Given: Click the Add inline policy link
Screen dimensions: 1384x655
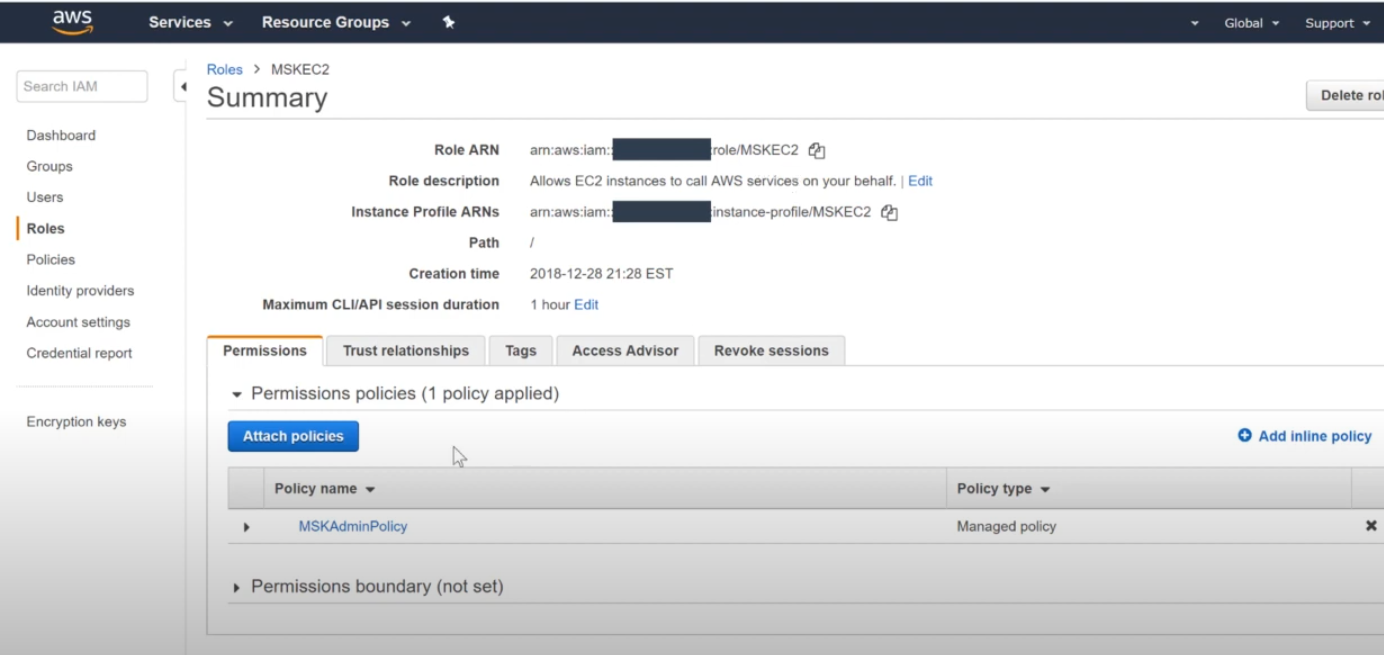Looking at the screenshot, I should point(1315,436).
